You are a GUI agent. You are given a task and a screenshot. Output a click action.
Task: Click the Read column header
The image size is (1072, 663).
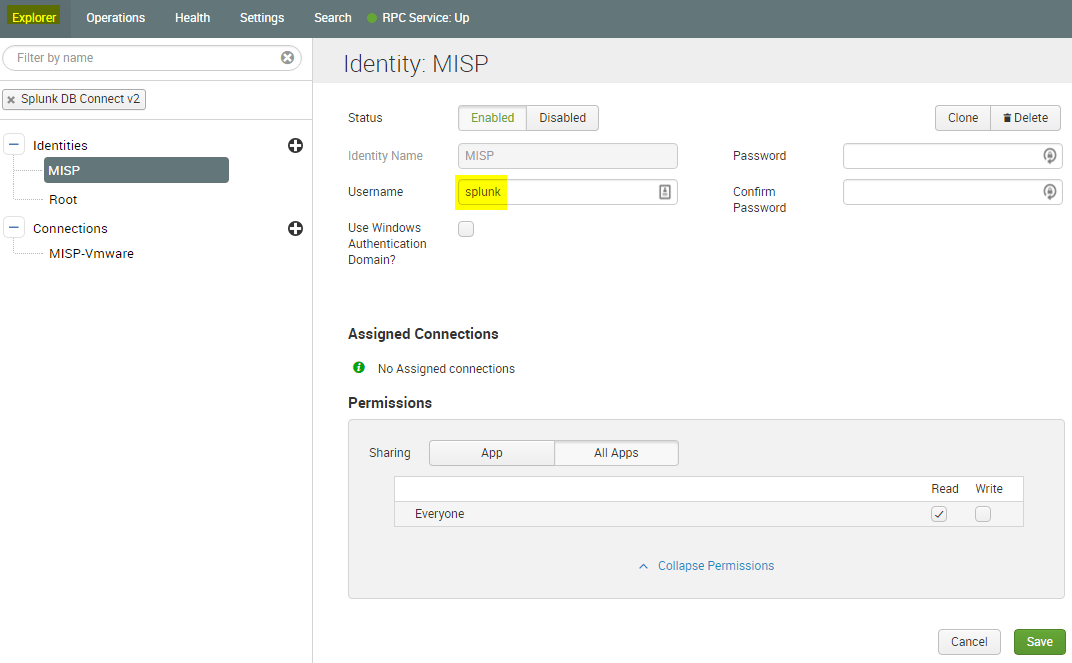pyautogui.click(x=945, y=489)
